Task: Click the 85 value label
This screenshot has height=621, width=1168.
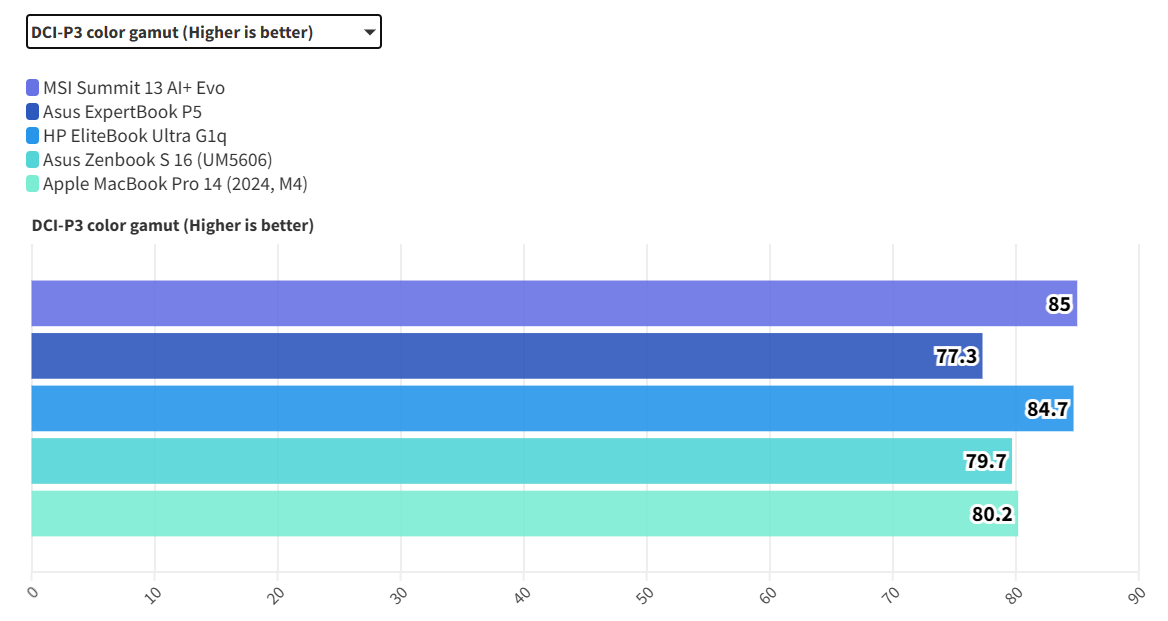Action: tap(1059, 304)
